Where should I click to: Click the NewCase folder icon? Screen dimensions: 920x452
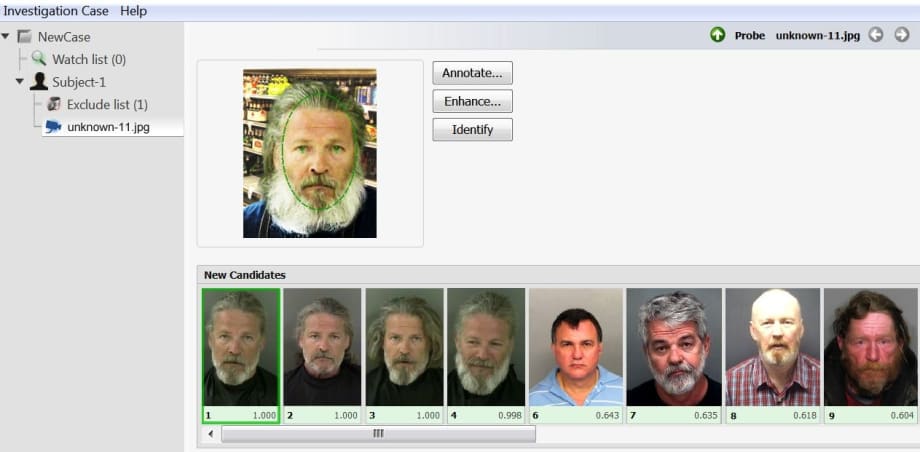click(24, 37)
